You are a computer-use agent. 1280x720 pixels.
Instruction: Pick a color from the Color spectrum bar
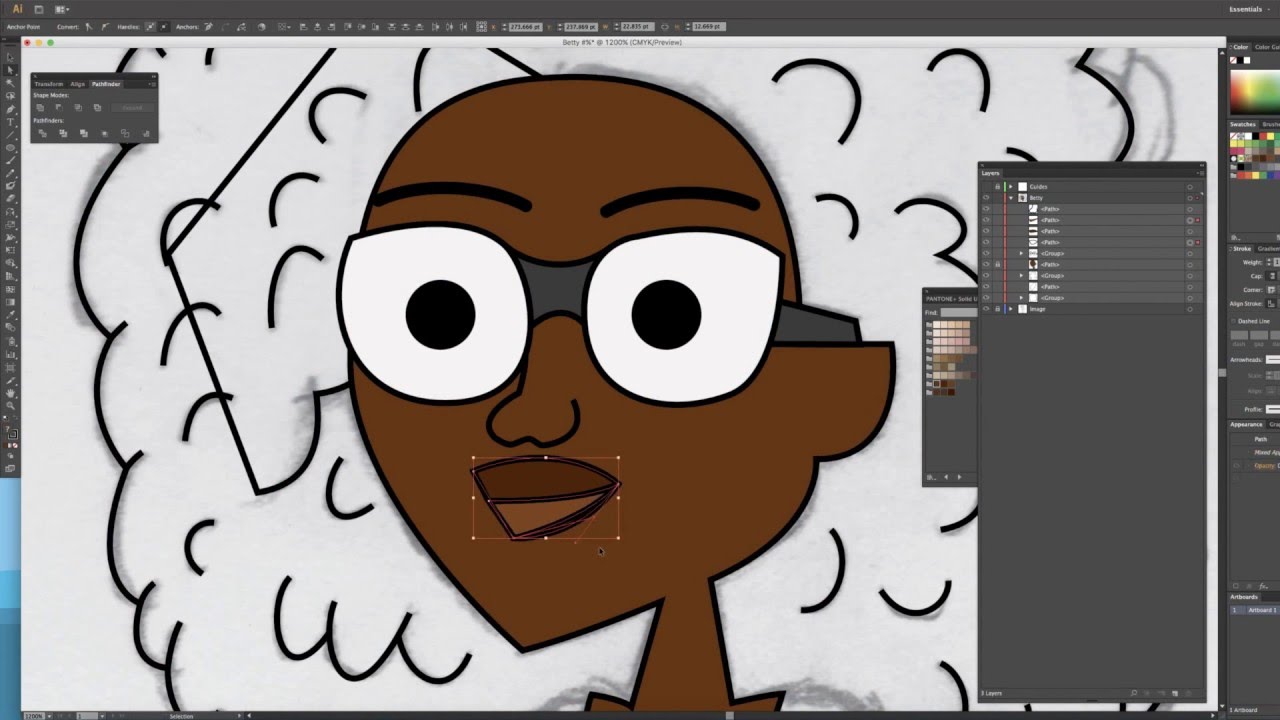(x=1257, y=93)
